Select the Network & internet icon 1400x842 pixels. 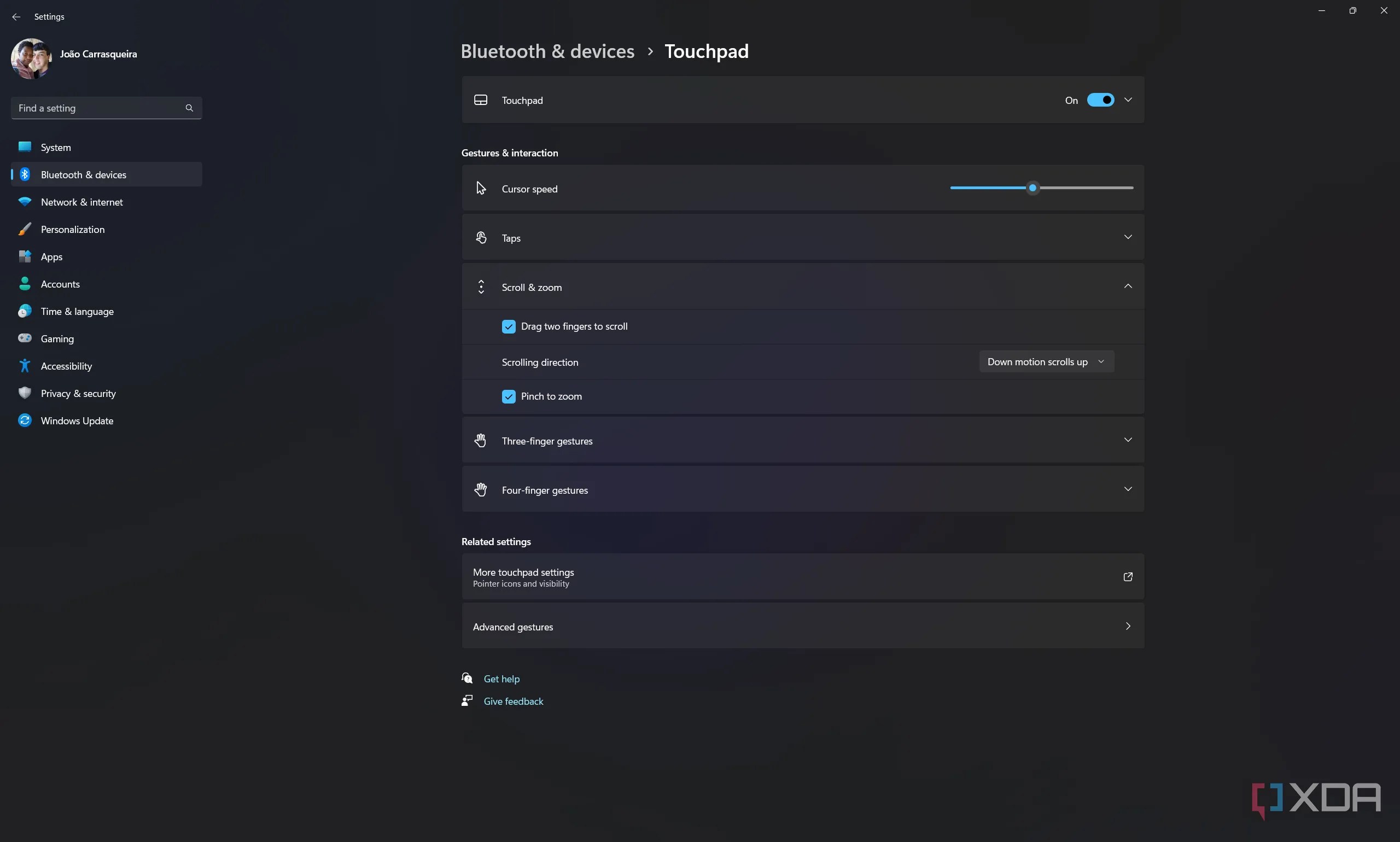[x=25, y=201]
